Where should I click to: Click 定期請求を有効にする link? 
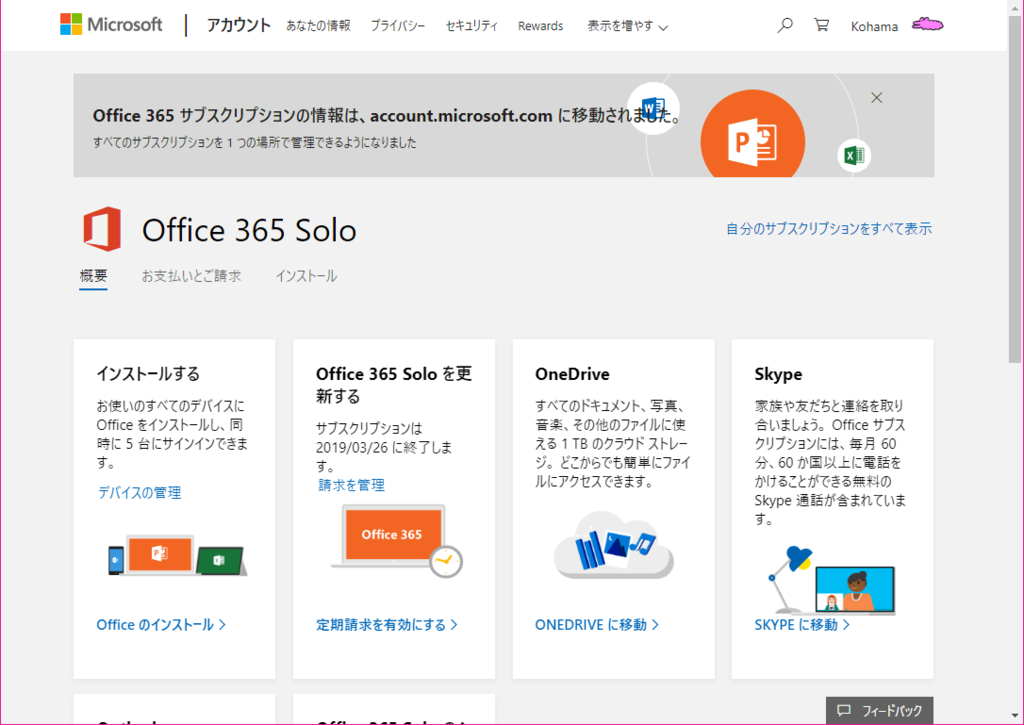387,625
